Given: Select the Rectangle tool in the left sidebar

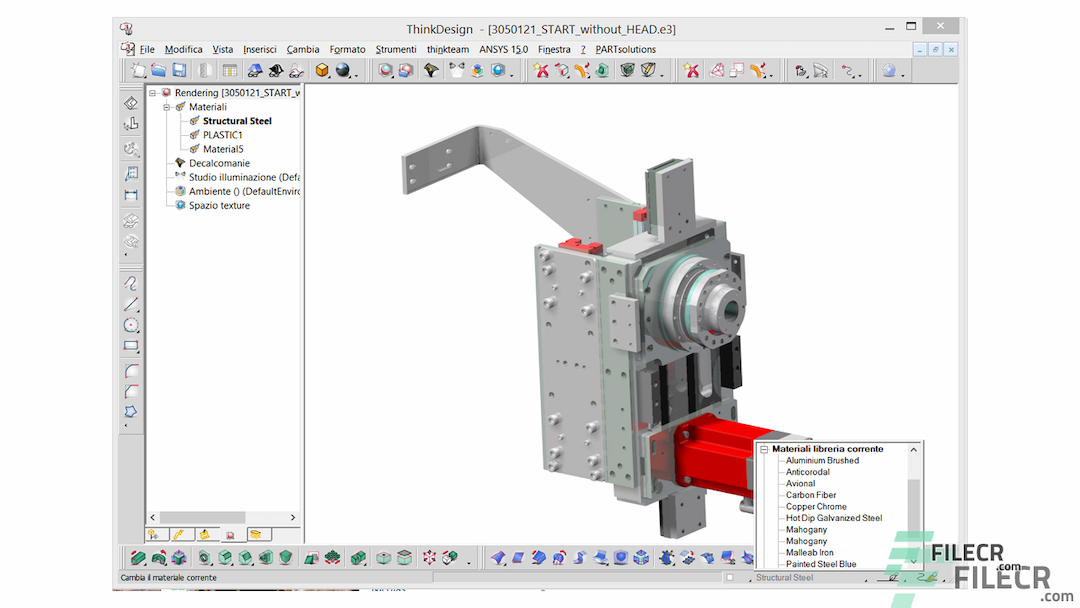Looking at the screenshot, I should click(x=131, y=347).
